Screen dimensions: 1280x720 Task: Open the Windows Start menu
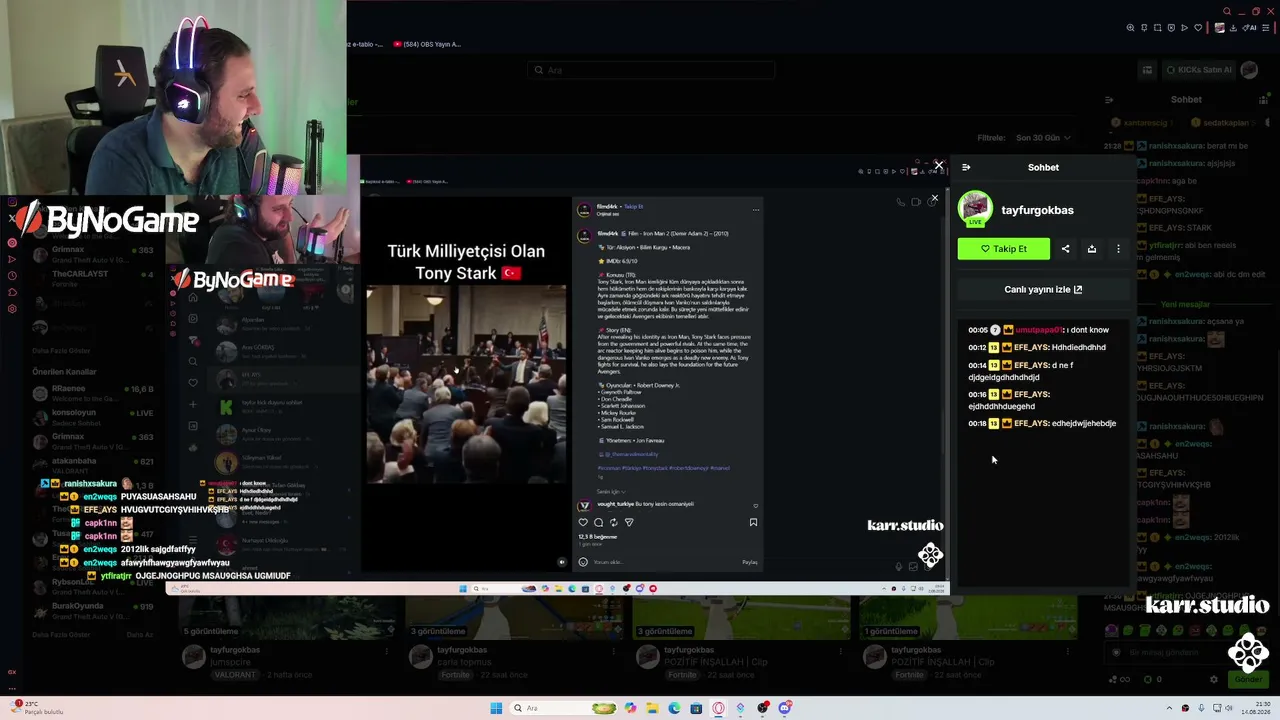[496, 708]
